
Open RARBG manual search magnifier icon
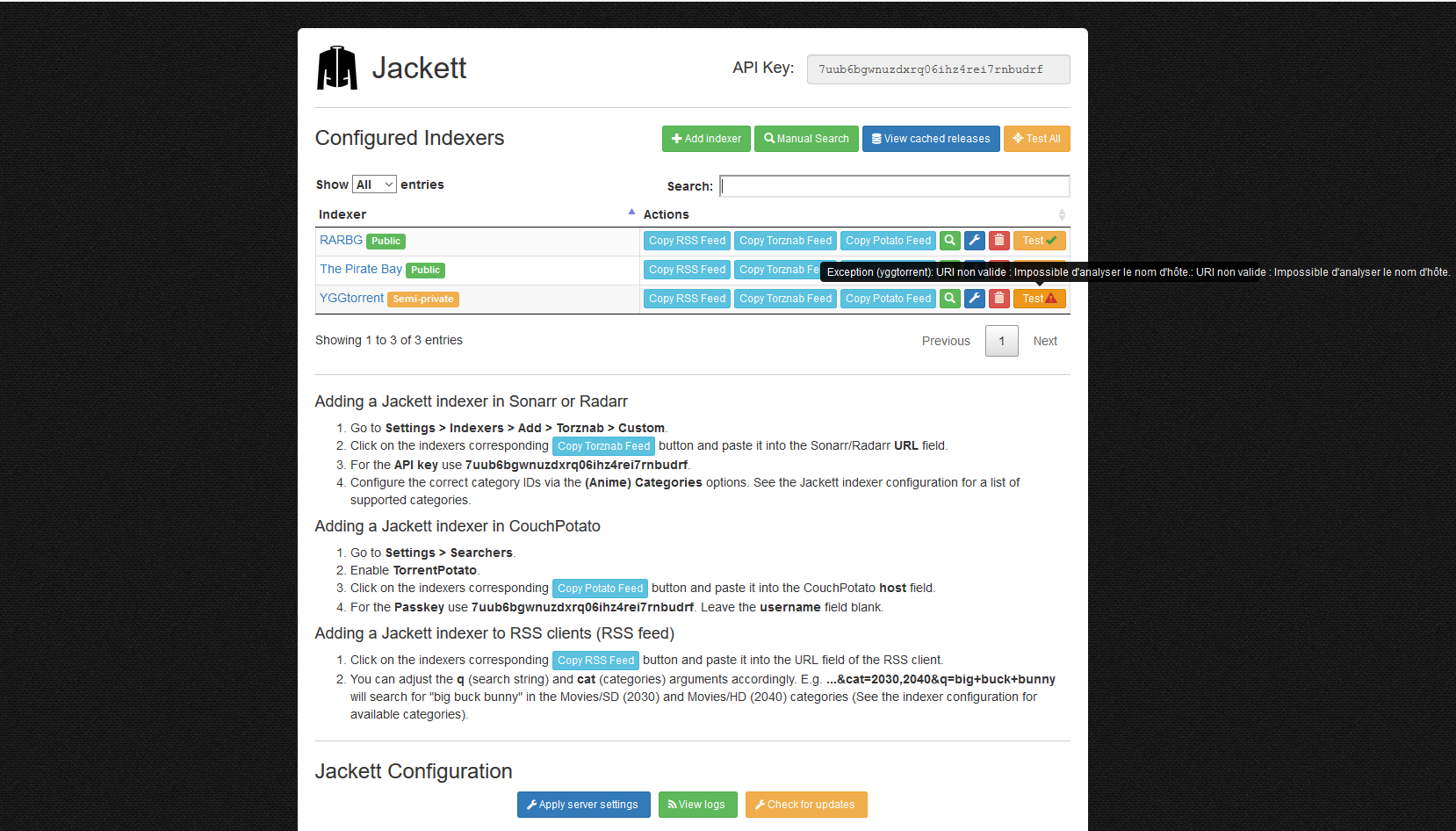tap(949, 240)
